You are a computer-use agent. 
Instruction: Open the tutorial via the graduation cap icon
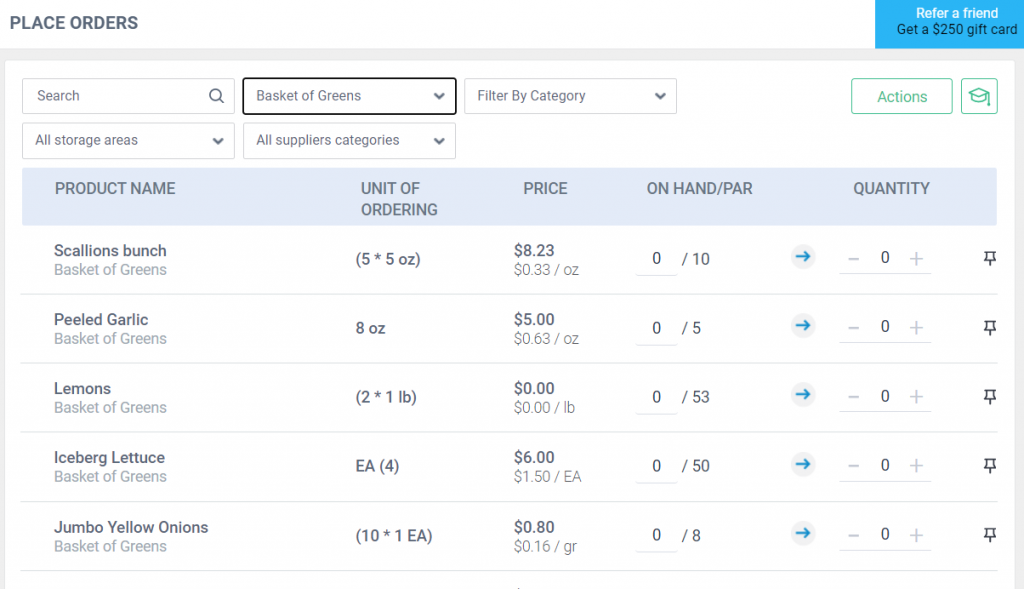coord(979,96)
